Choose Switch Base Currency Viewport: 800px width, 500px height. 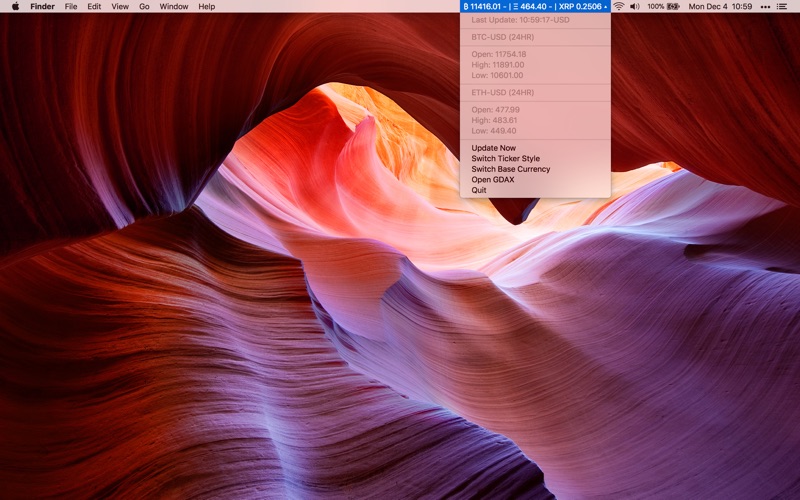[510, 169]
